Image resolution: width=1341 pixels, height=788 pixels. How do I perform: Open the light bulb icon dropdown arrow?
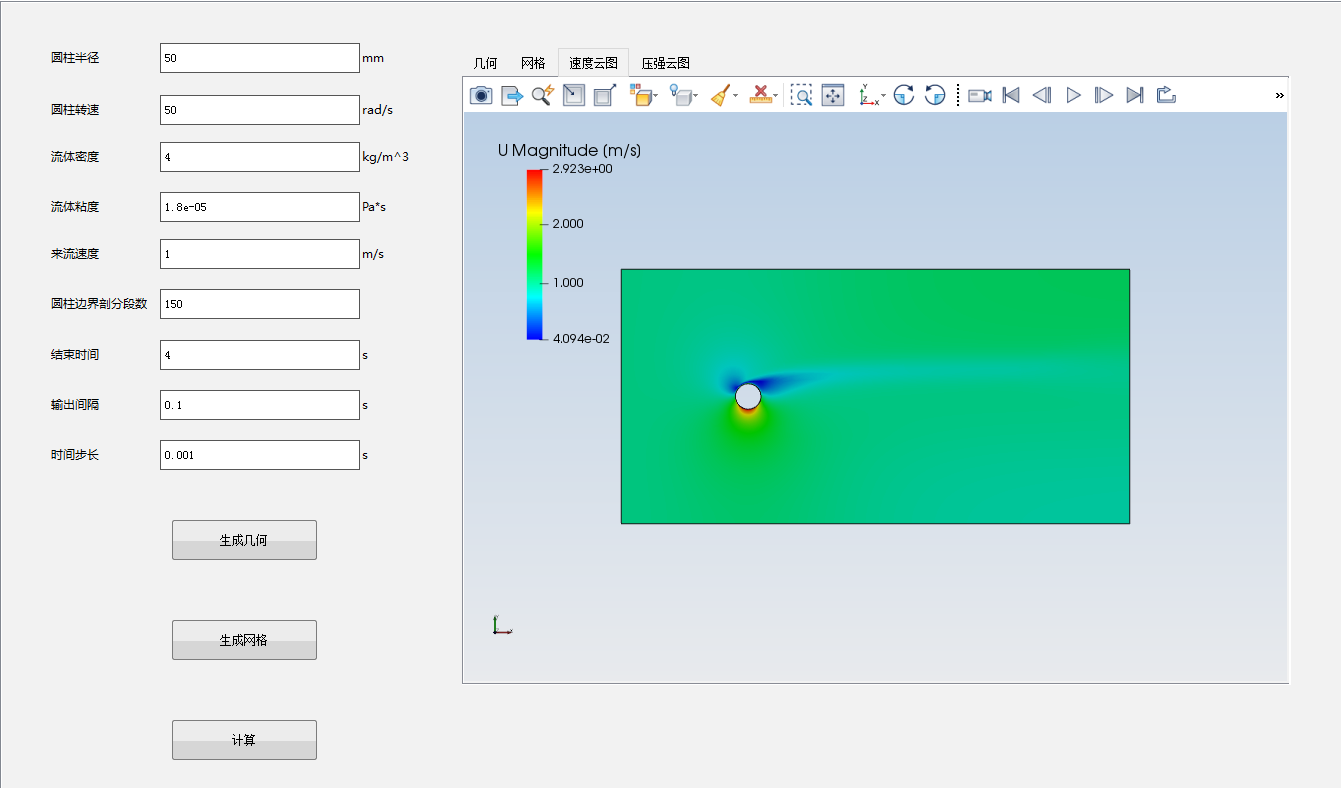click(x=696, y=96)
